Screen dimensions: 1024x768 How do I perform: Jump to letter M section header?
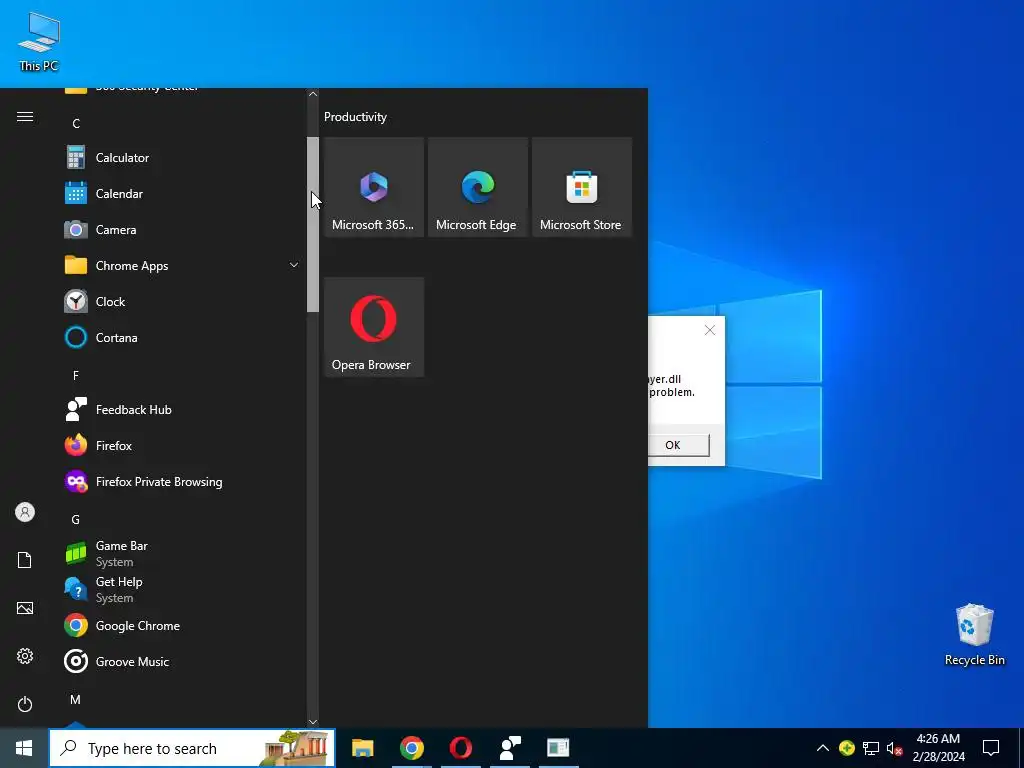[76, 699]
